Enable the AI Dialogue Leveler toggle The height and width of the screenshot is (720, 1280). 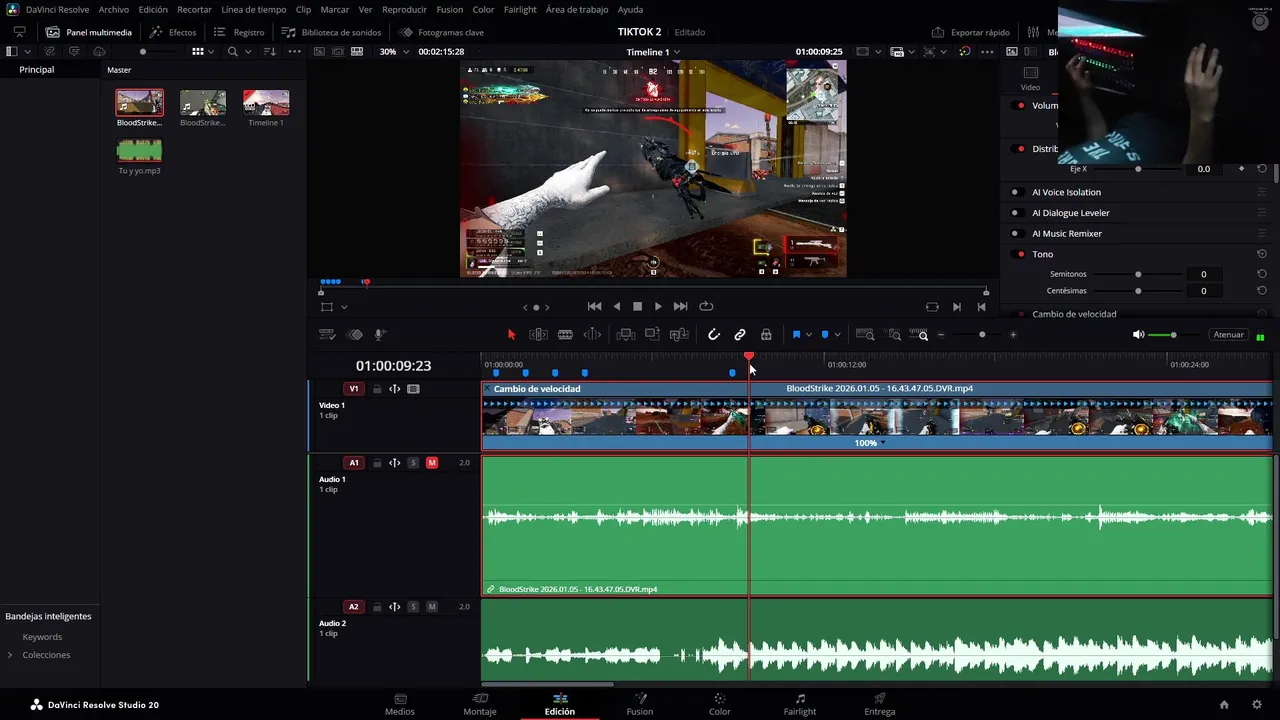1019,213
